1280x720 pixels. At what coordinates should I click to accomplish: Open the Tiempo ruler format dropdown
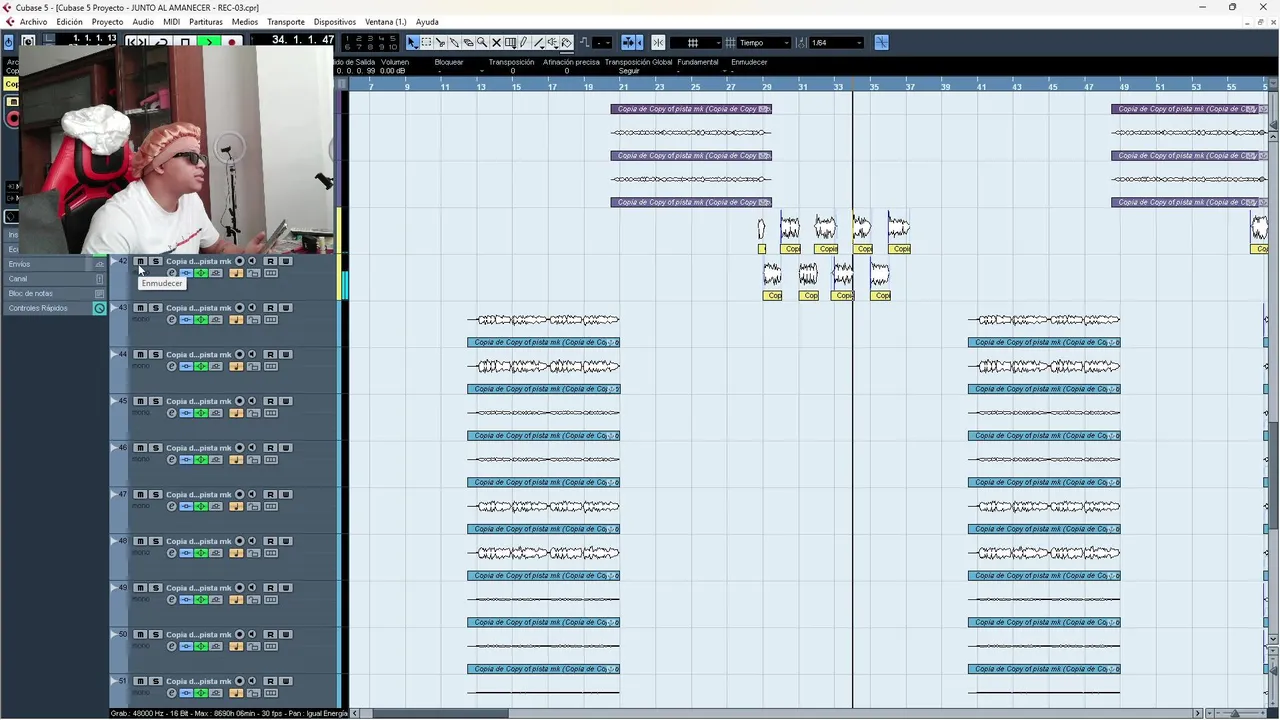(762, 43)
